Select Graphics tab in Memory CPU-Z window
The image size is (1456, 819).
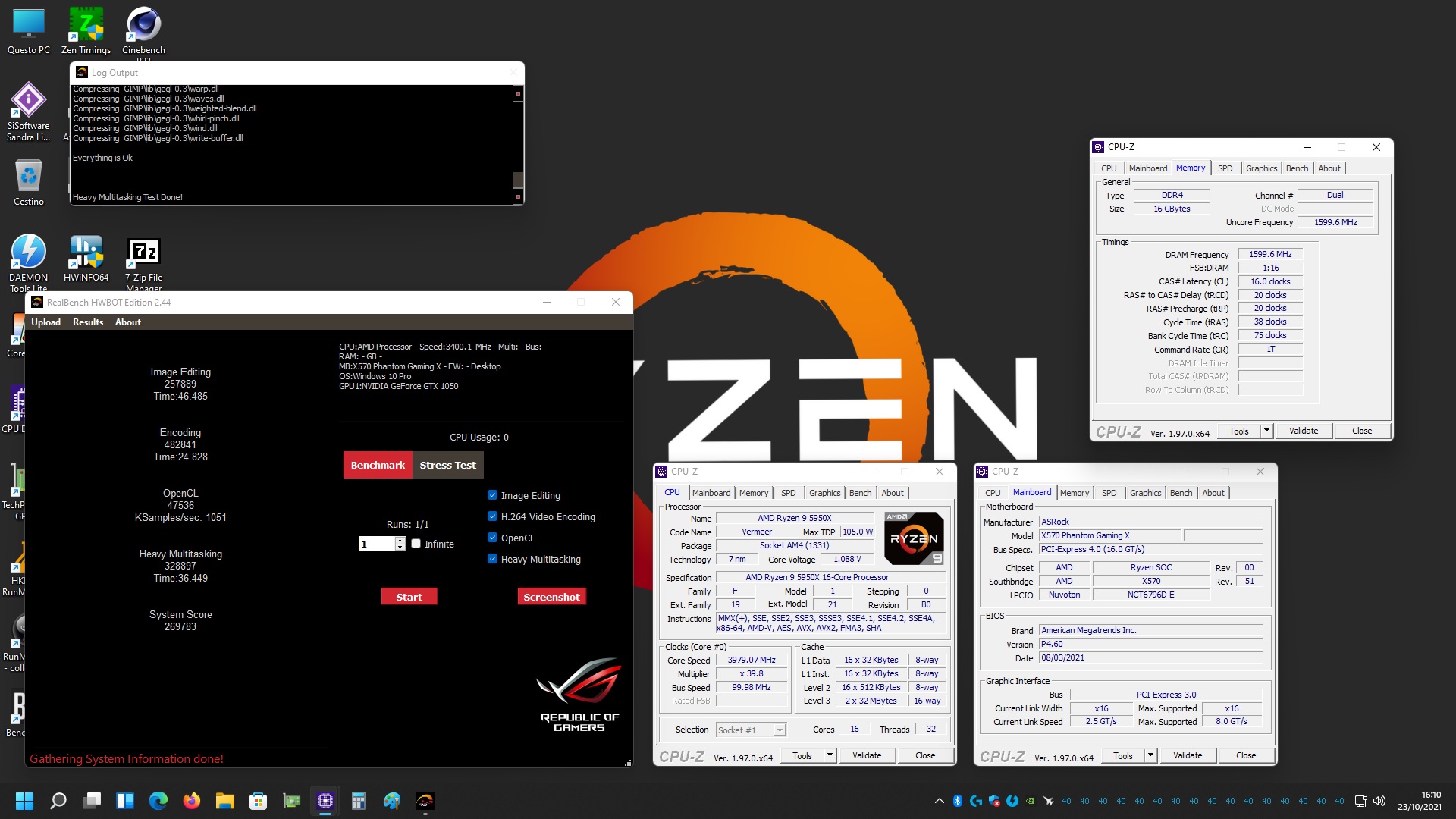pyautogui.click(x=1261, y=168)
